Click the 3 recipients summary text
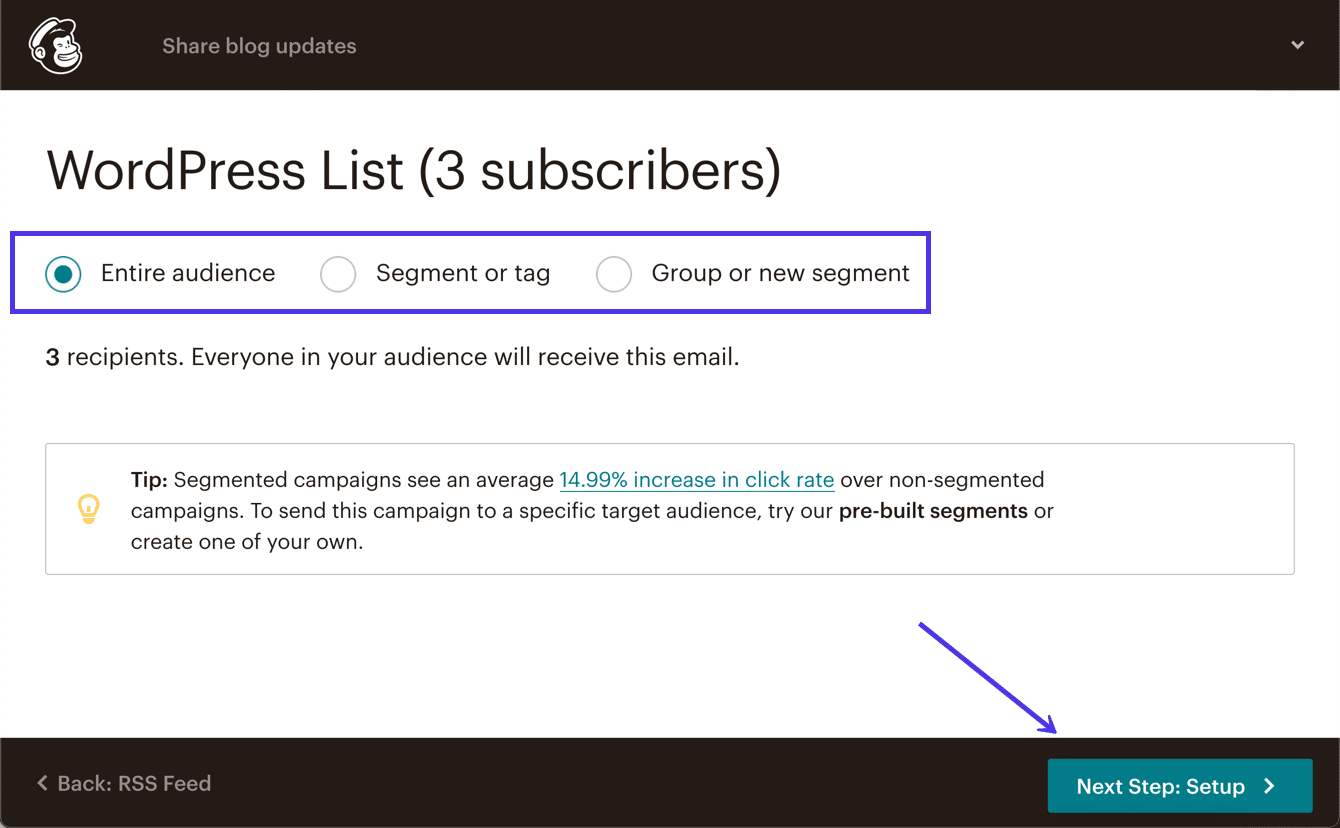 click(x=392, y=356)
